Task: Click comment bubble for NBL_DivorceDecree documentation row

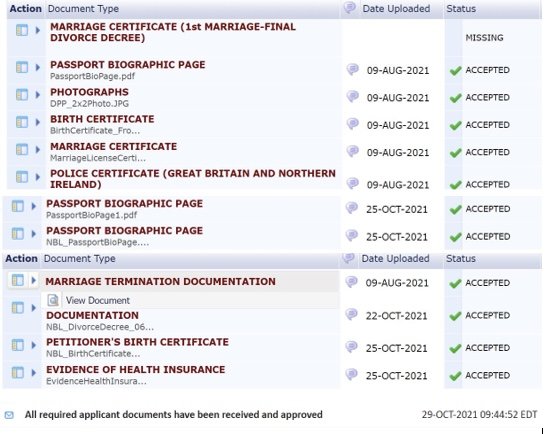Action: tap(351, 314)
